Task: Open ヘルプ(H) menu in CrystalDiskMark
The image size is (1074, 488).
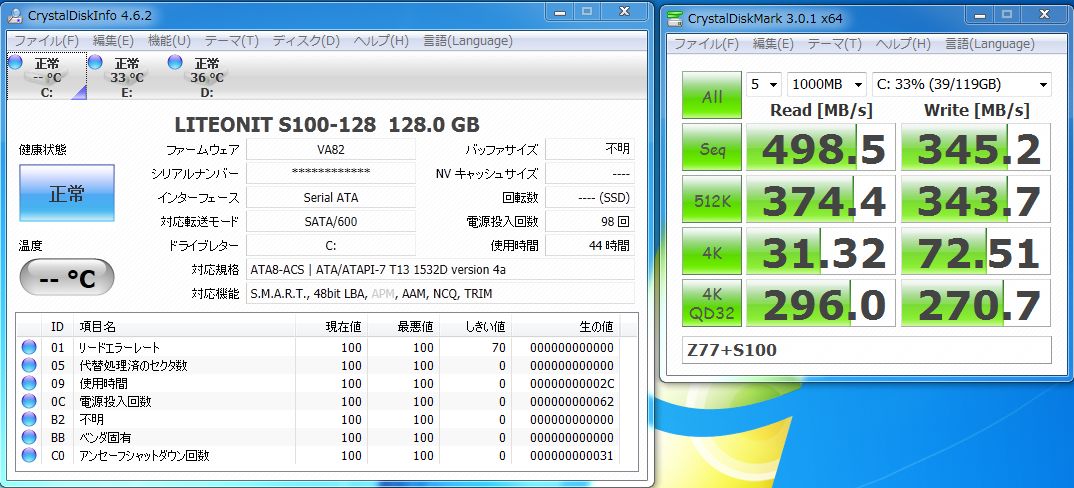Action: [x=903, y=44]
